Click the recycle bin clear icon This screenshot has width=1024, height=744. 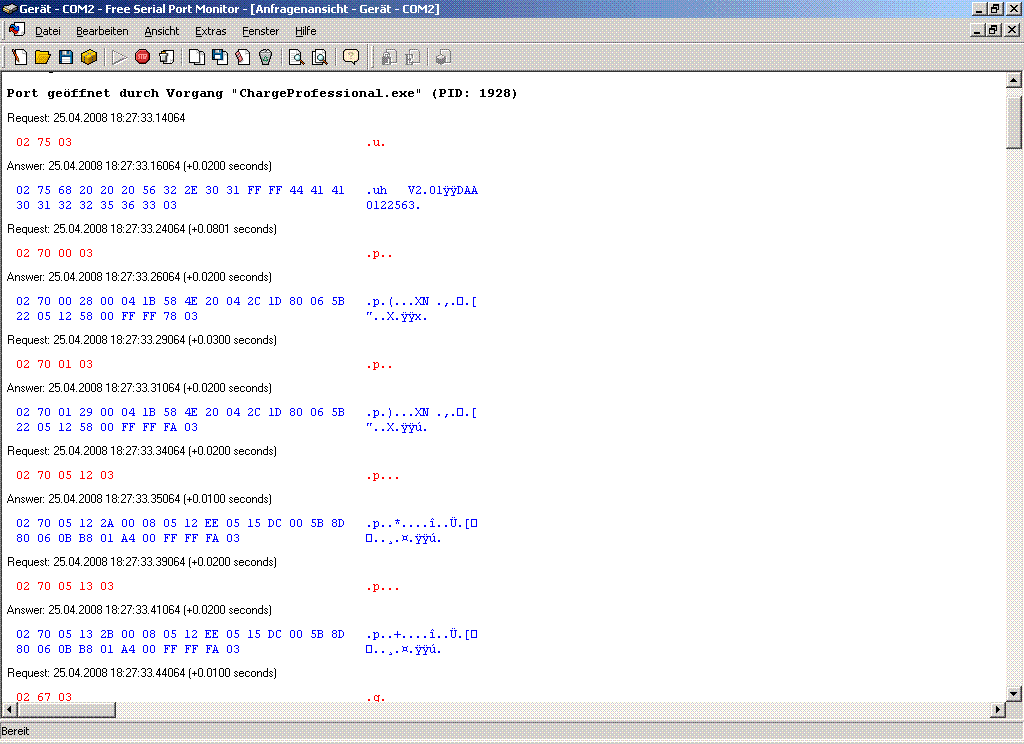(x=266, y=57)
